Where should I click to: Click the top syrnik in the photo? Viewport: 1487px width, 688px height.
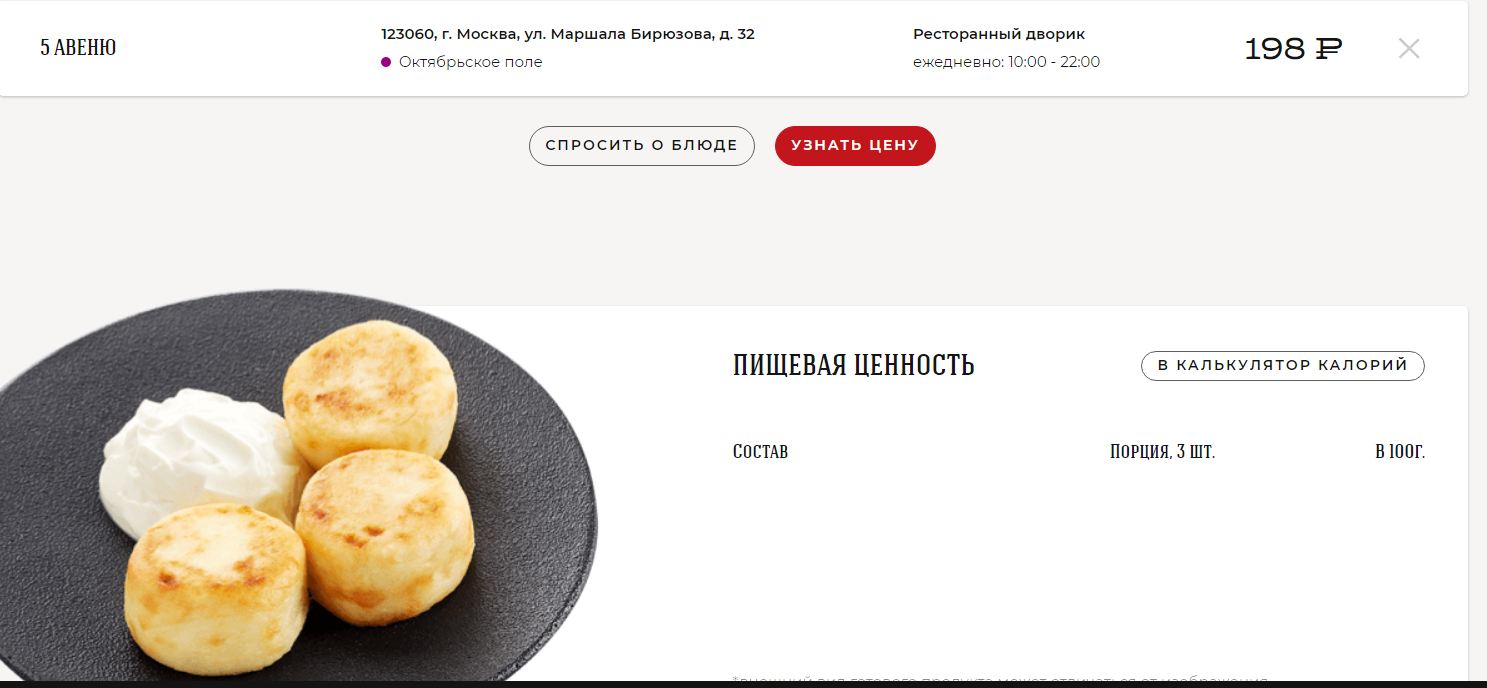370,392
